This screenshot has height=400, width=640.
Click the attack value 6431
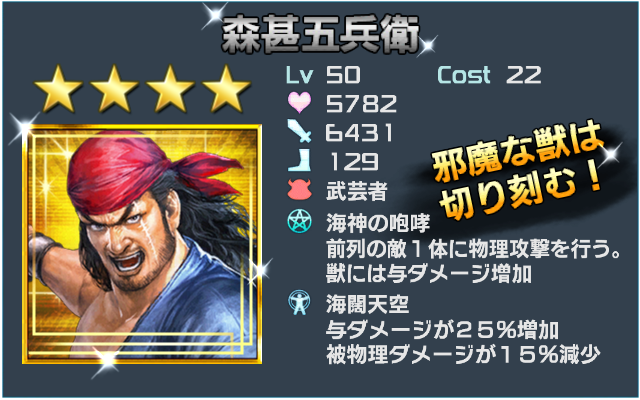pos(359,132)
